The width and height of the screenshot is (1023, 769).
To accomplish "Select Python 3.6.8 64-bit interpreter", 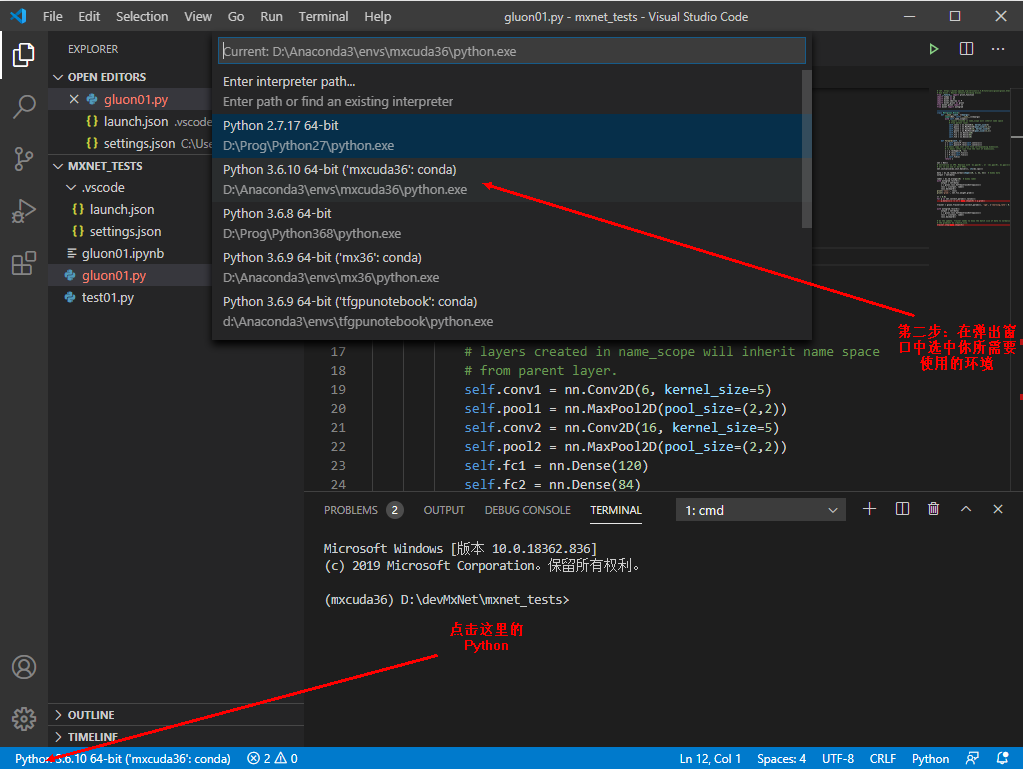I will click(x=509, y=223).
